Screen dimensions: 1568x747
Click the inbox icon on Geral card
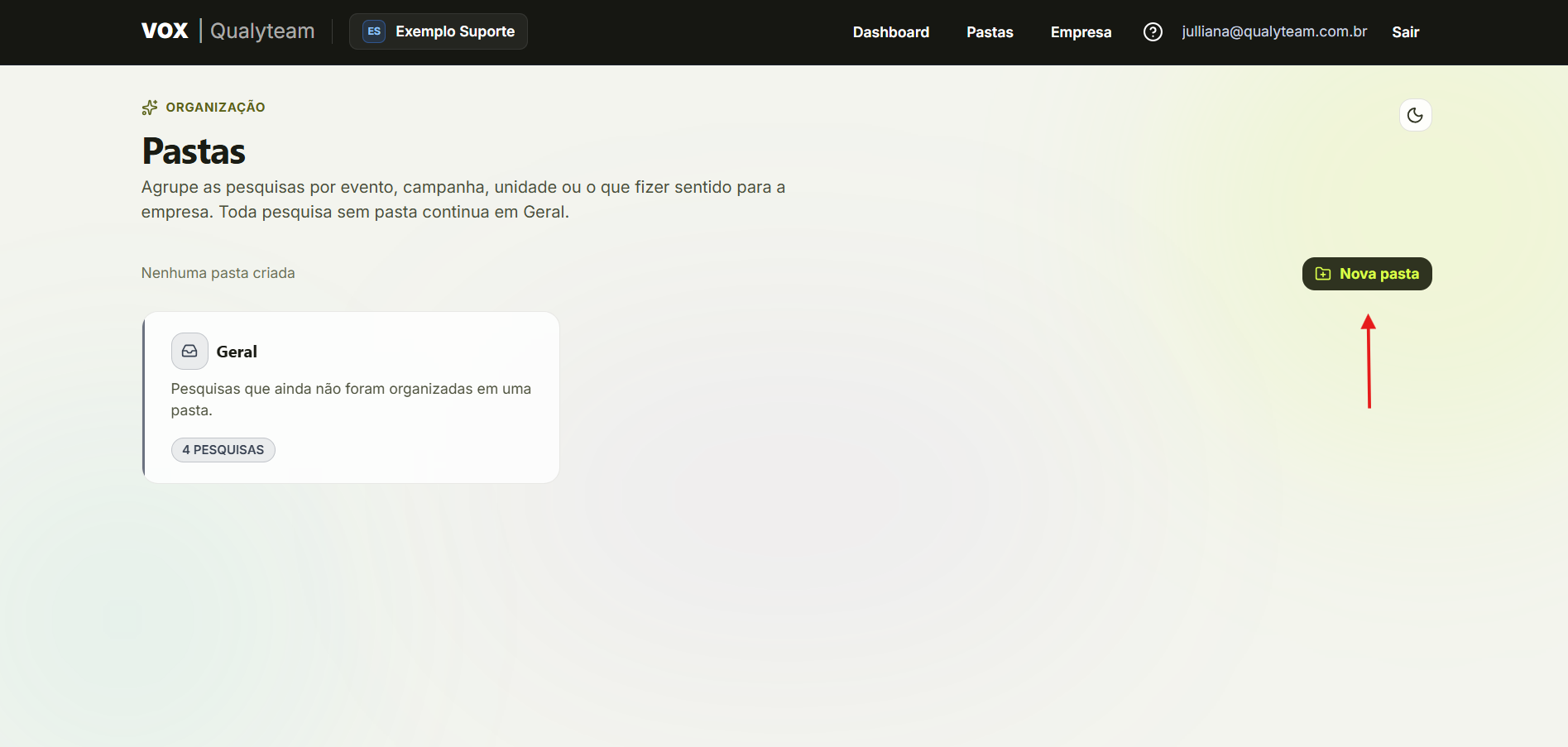click(x=189, y=351)
